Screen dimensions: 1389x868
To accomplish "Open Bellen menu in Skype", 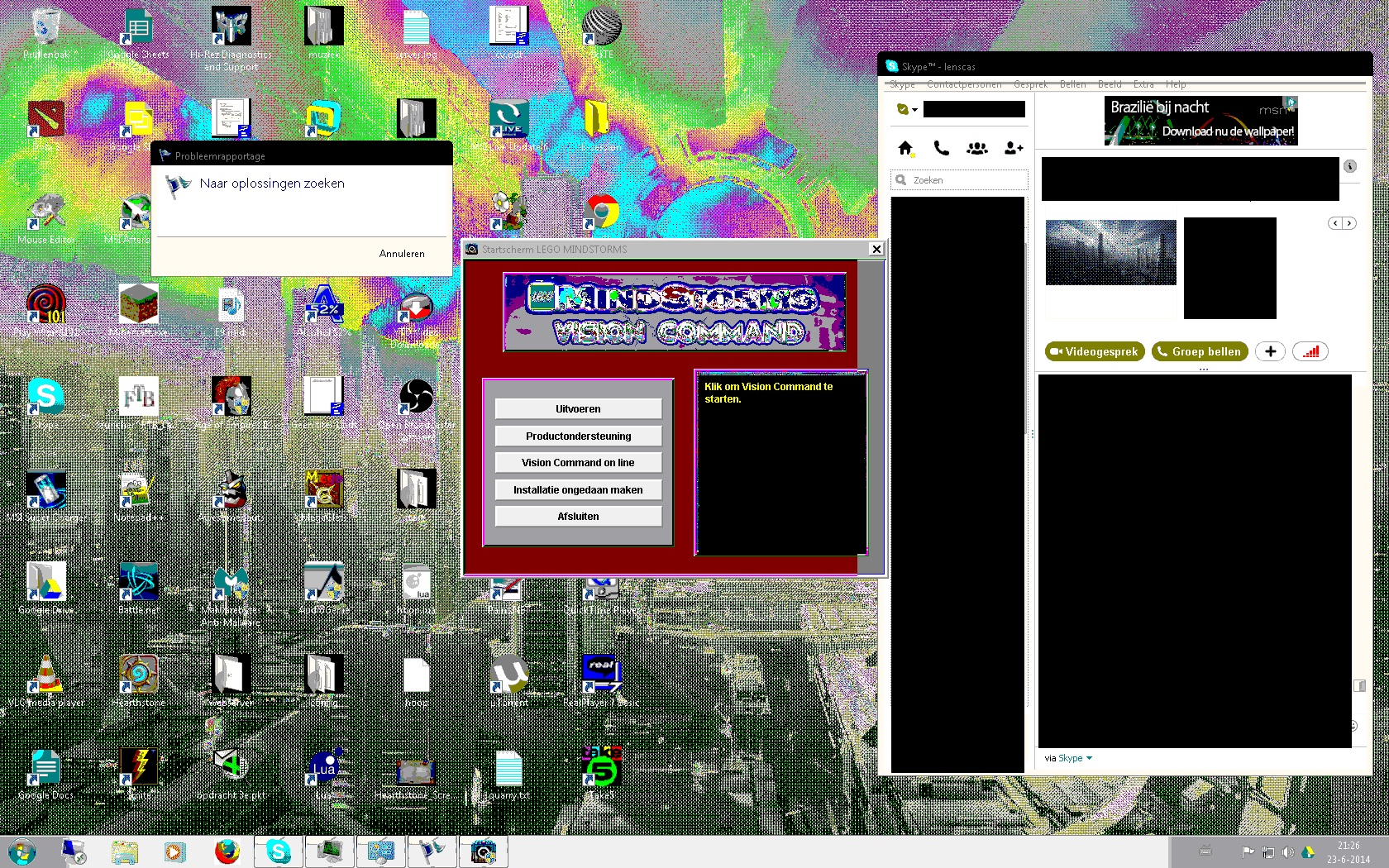I will [1073, 84].
